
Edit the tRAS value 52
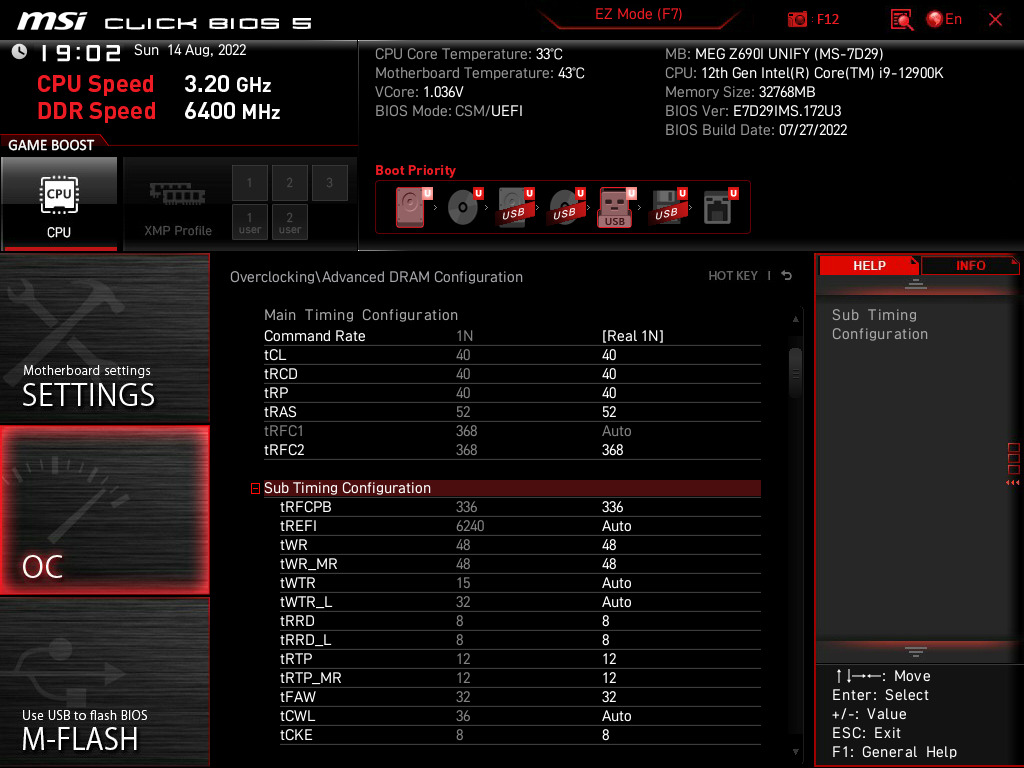609,411
